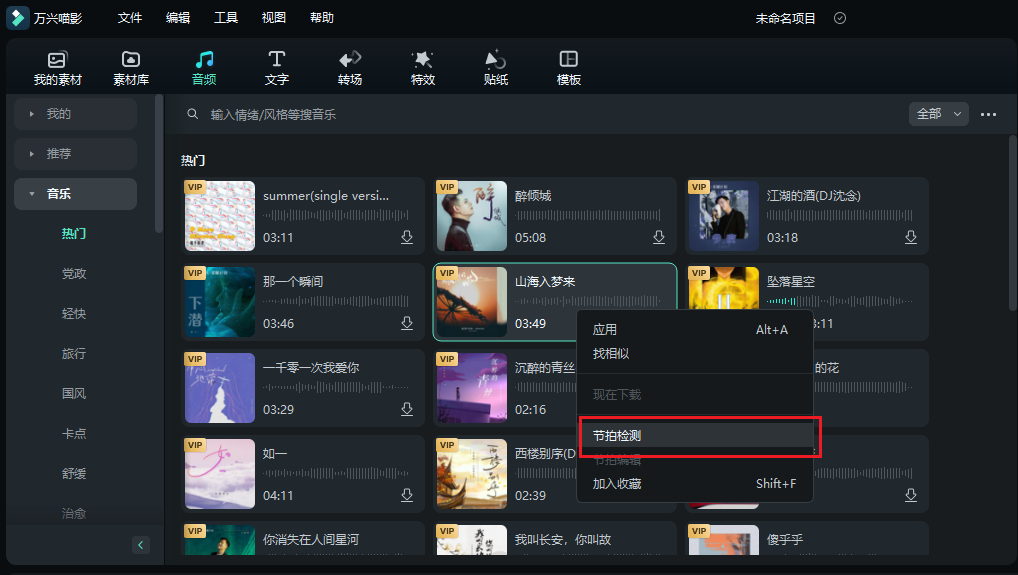The image size is (1018, 575).
Task: Open the 工具 menu
Action: pyautogui.click(x=226, y=18)
